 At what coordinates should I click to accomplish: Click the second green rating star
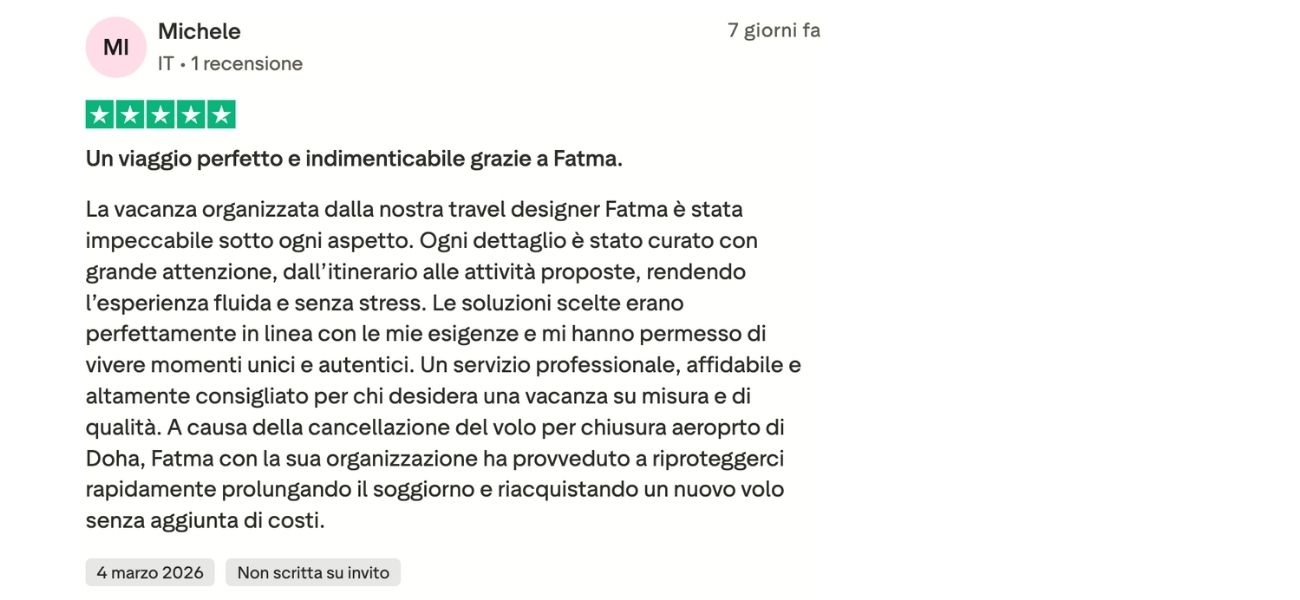(x=130, y=115)
